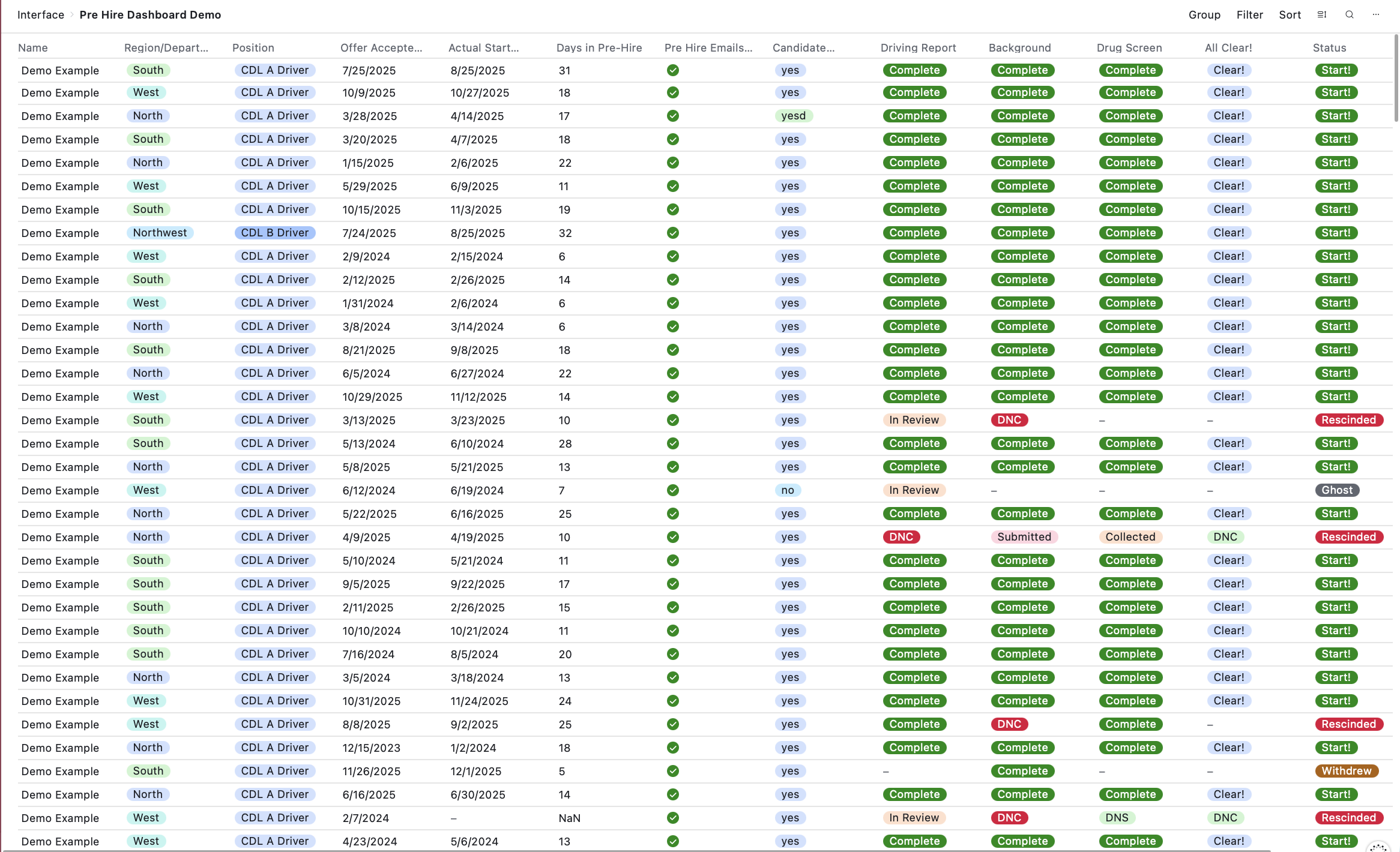
Task: Click Clear! tag in 10/9/2025 offer row
Action: pyautogui.click(x=1229, y=92)
